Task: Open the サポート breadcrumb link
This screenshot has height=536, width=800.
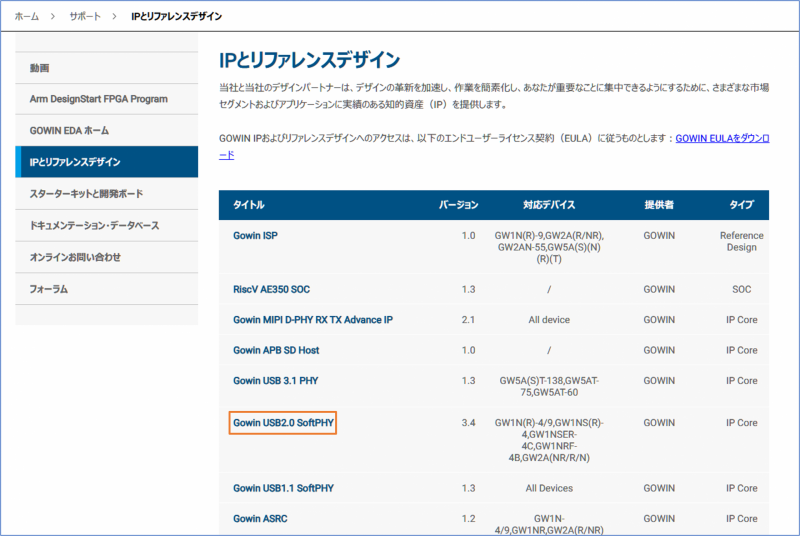Action: 85,16
